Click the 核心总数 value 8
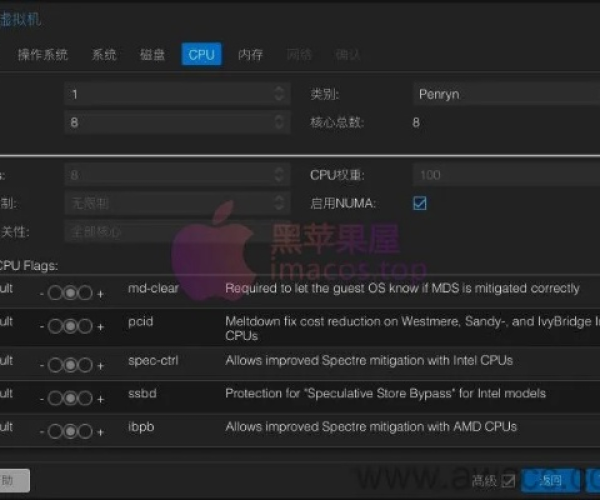 [416, 122]
